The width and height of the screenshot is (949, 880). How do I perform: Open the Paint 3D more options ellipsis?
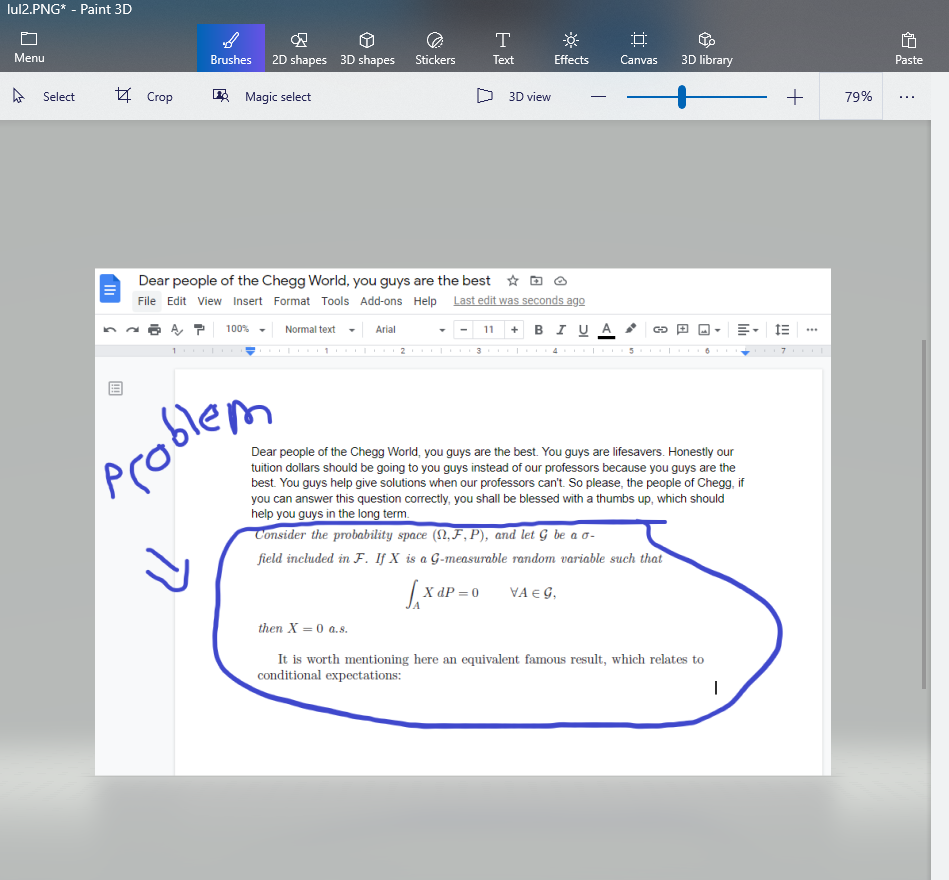point(907,97)
